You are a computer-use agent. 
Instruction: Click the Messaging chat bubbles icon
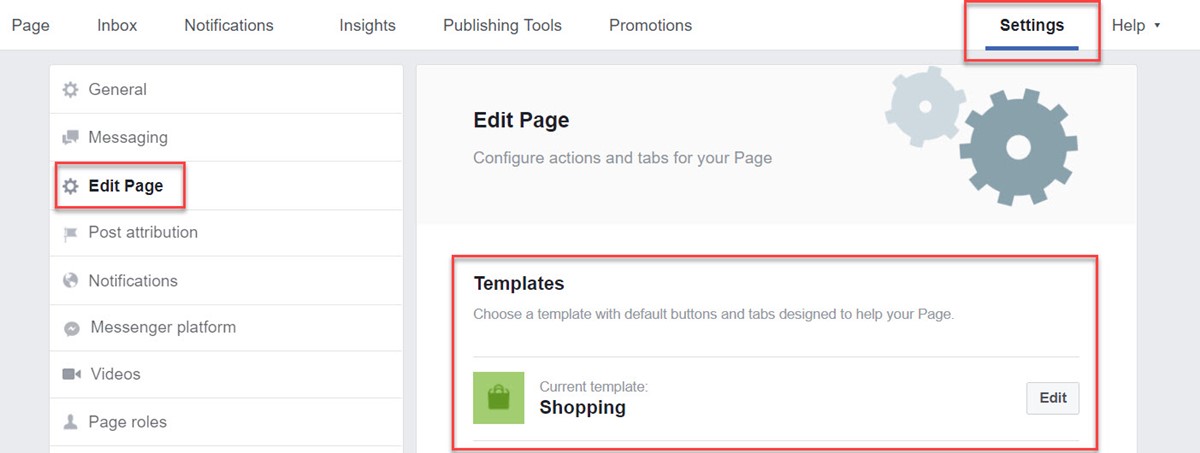(70, 138)
